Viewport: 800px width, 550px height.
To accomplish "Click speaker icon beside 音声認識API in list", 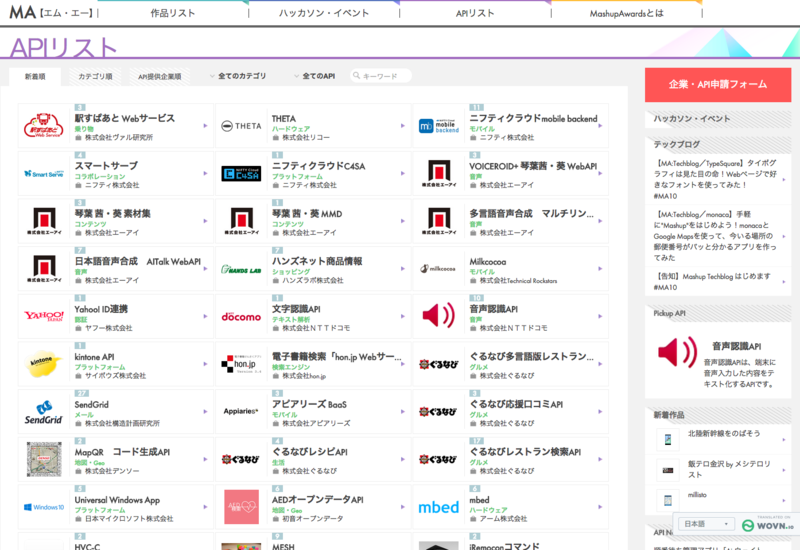I will [x=439, y=315].
